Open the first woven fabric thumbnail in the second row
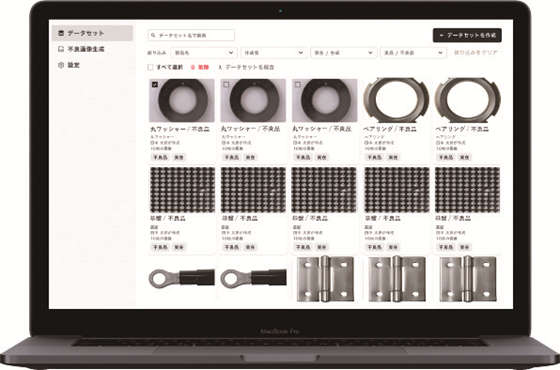 [182, 190]
